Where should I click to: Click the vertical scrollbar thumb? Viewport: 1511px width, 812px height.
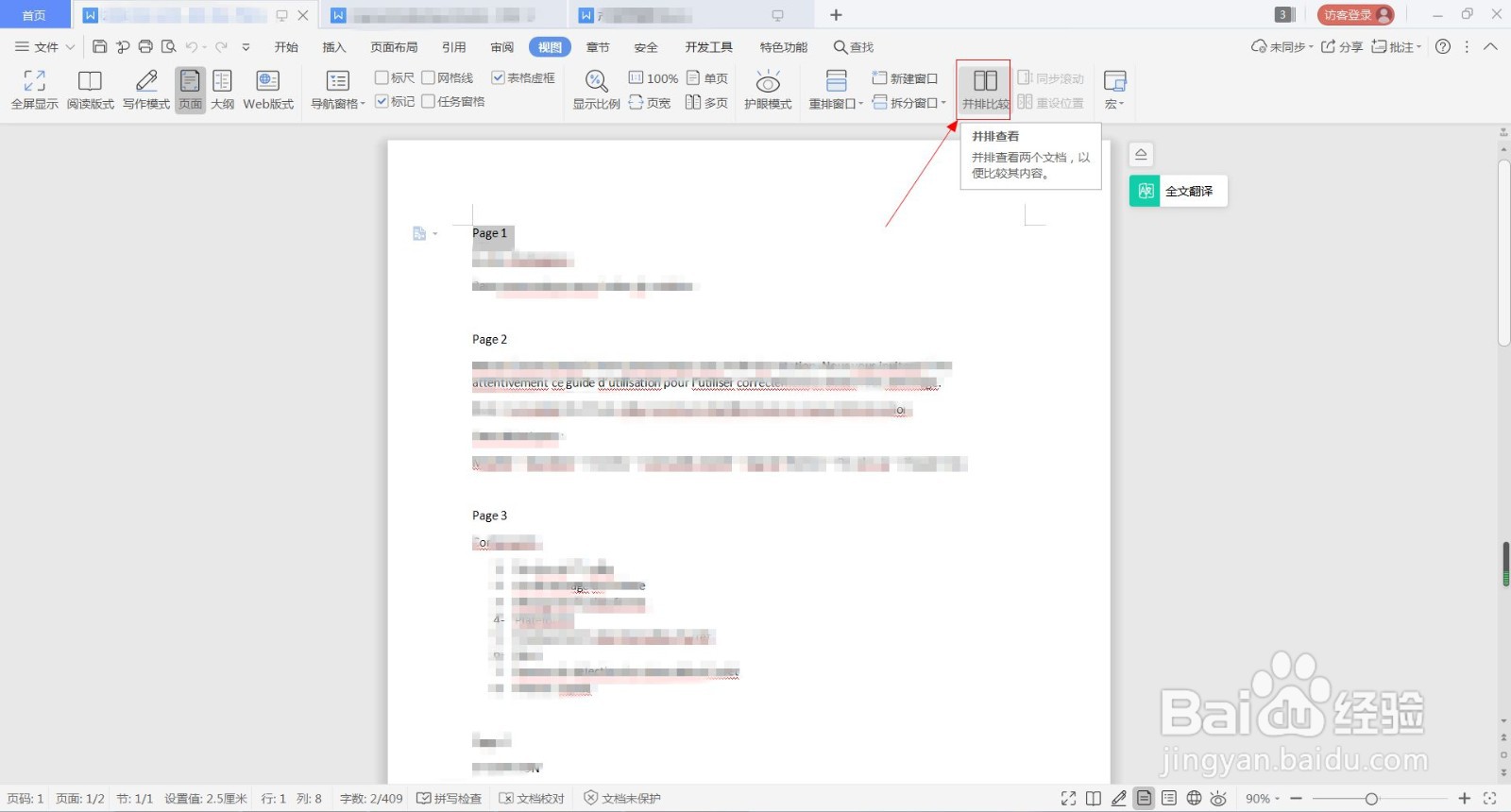(x=1503, y=253)
